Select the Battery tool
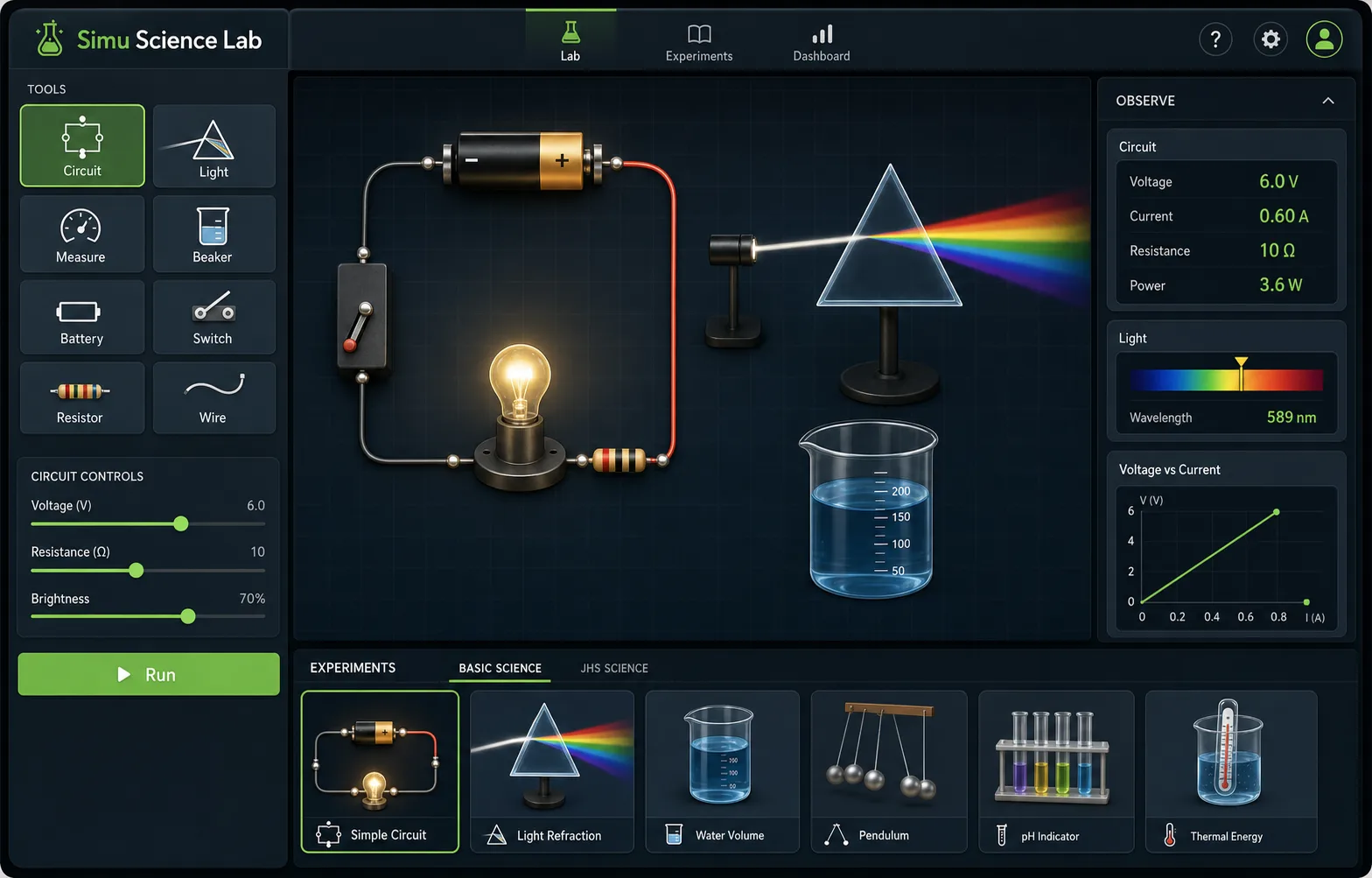Viewport: 1372px width, 878px height. tap(82, 318)
